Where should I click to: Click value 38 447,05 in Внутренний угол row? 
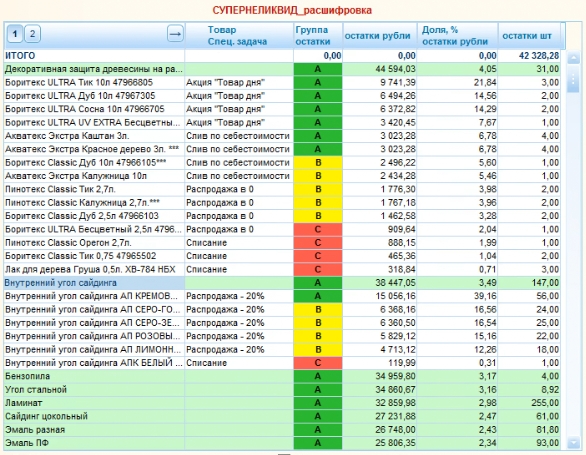395,283
